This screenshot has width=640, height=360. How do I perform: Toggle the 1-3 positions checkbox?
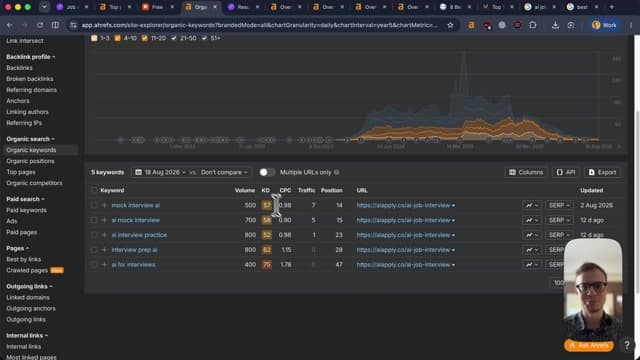coord(94,38)
